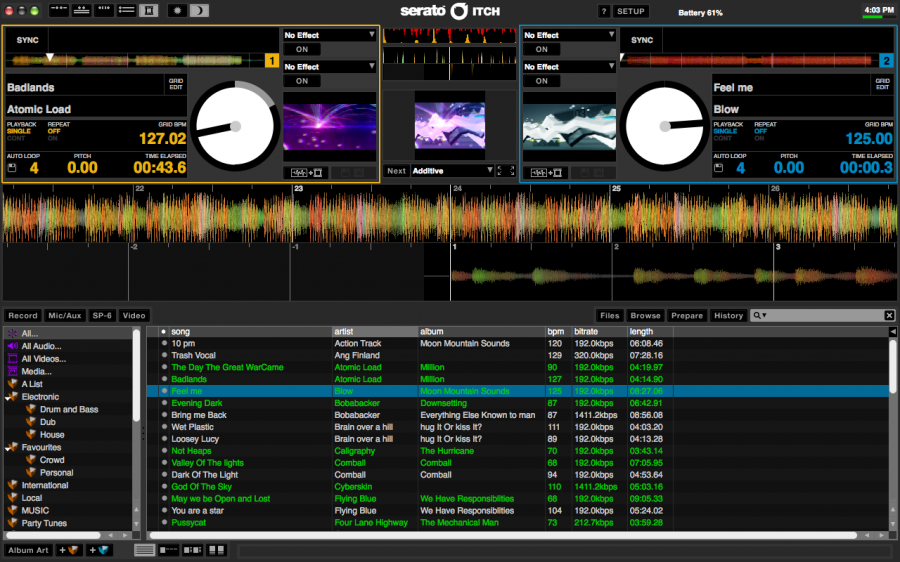Click the deck 1 video preview thumbnail
This screenshot has height=562, width=900.
330,126
